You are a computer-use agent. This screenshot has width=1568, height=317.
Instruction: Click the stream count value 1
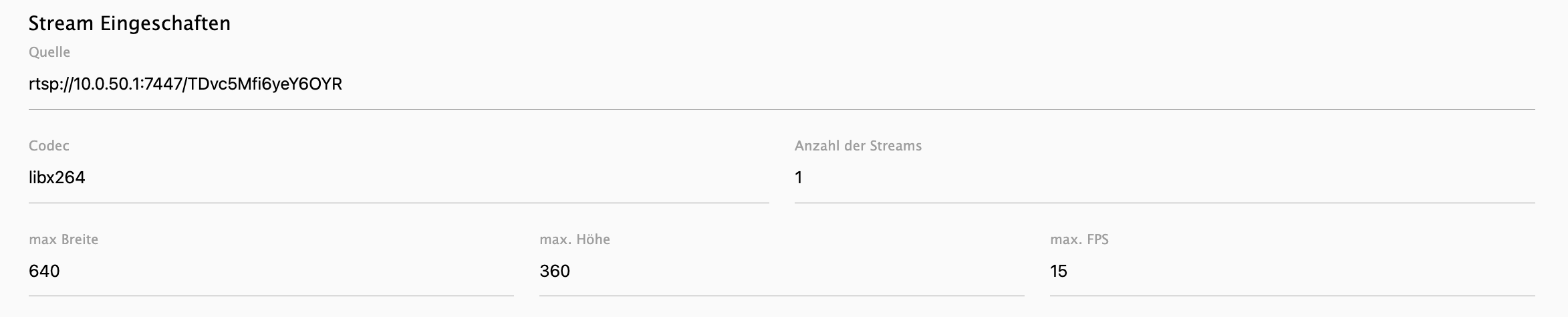point(799,178)
